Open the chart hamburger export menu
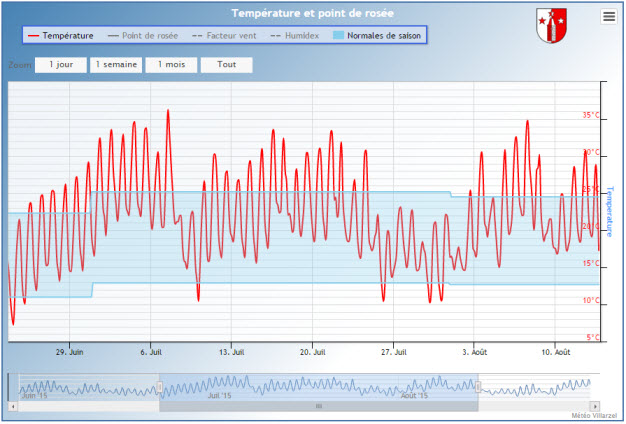The image size is (626, 424). [x=609, y=16]
